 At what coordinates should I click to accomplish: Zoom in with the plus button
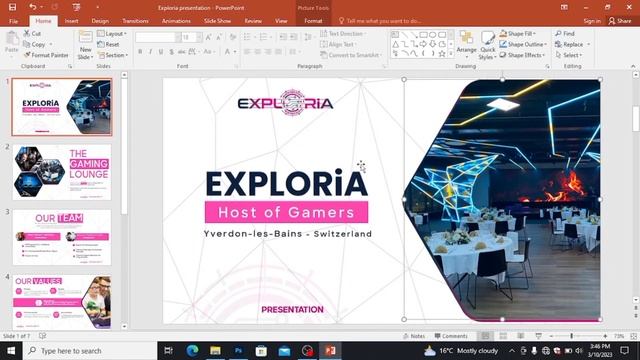click(605, 336)
